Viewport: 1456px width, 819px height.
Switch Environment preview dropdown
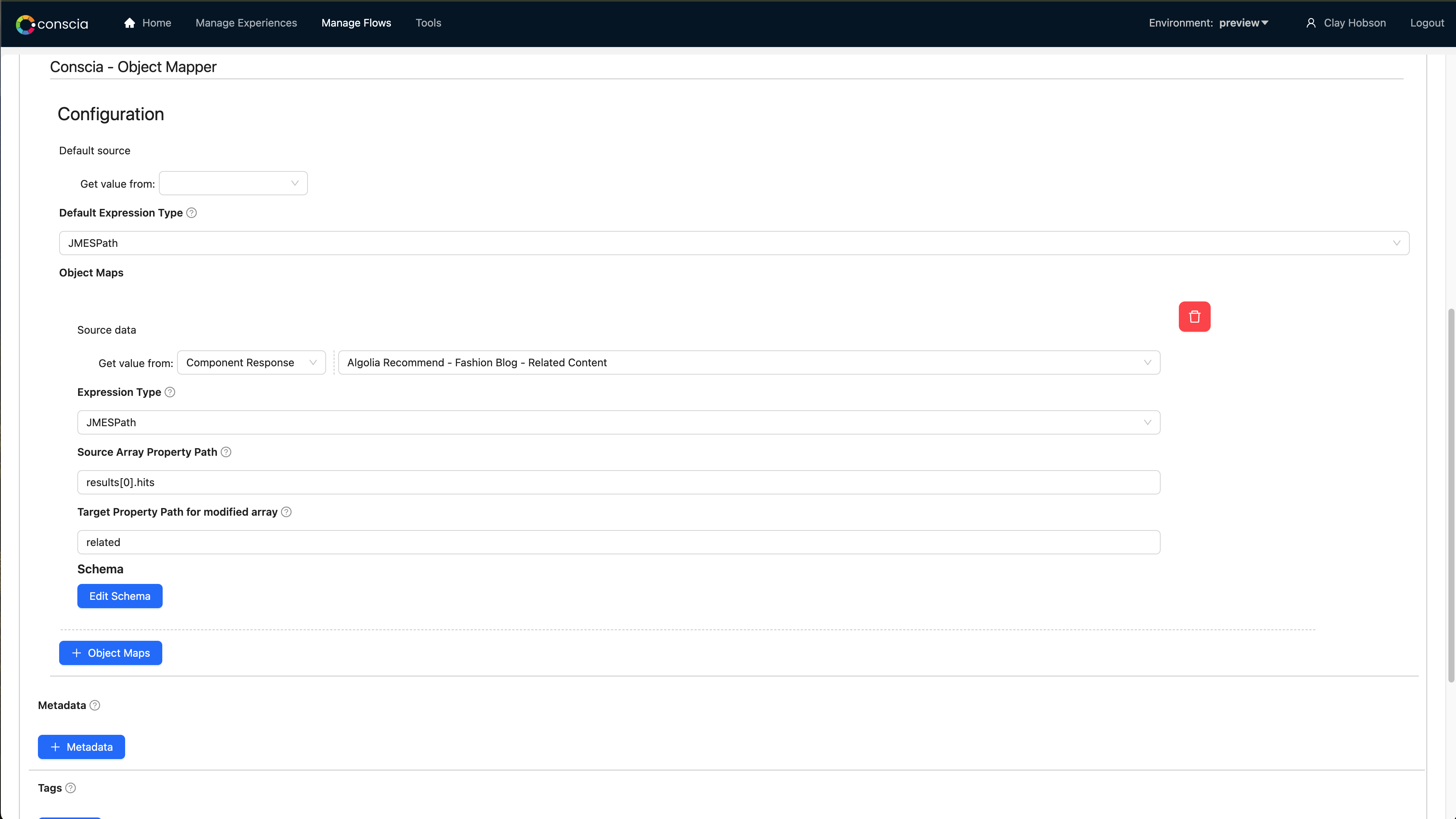click(1244, 23)
